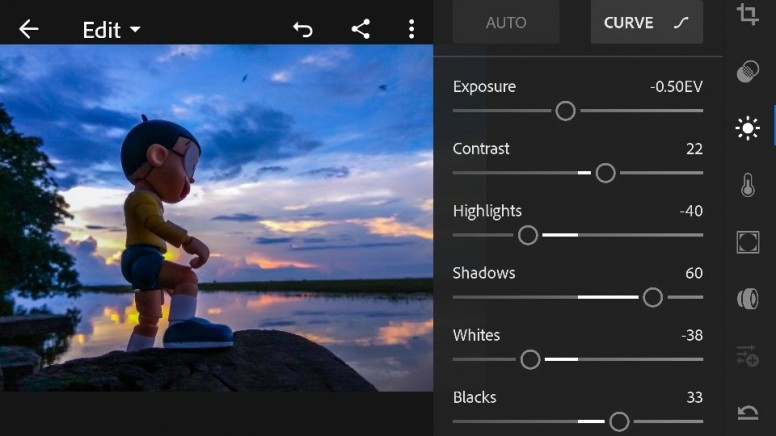The width and height of the screenshot is (776, 436).
Task: Click the Shadows value 60
Action: pyautogui.click(x=694, y=273)
